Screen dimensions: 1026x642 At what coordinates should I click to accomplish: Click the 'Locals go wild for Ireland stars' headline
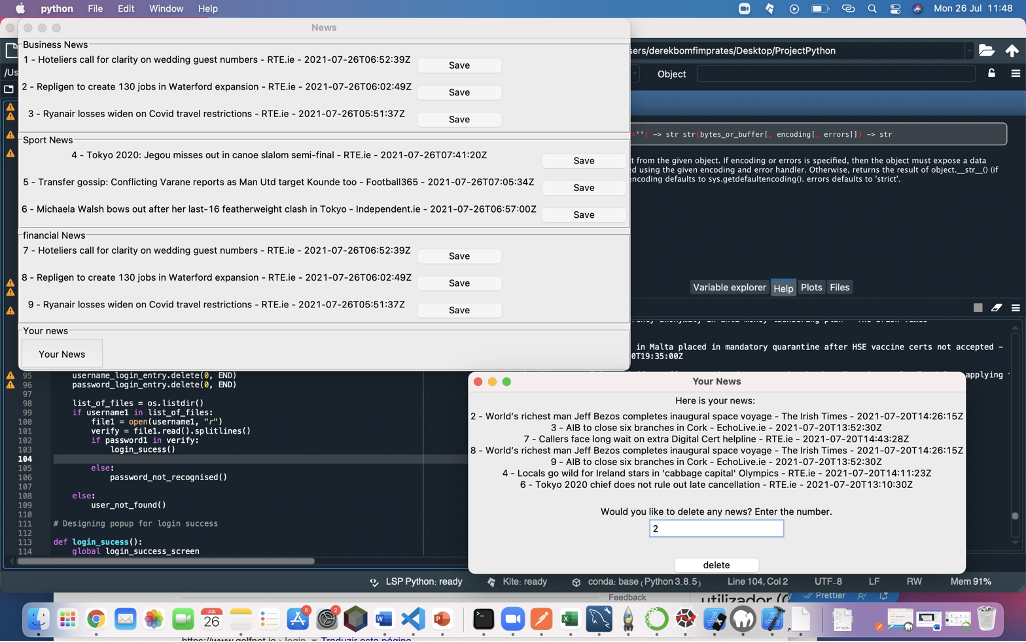(x=716, y=473)
